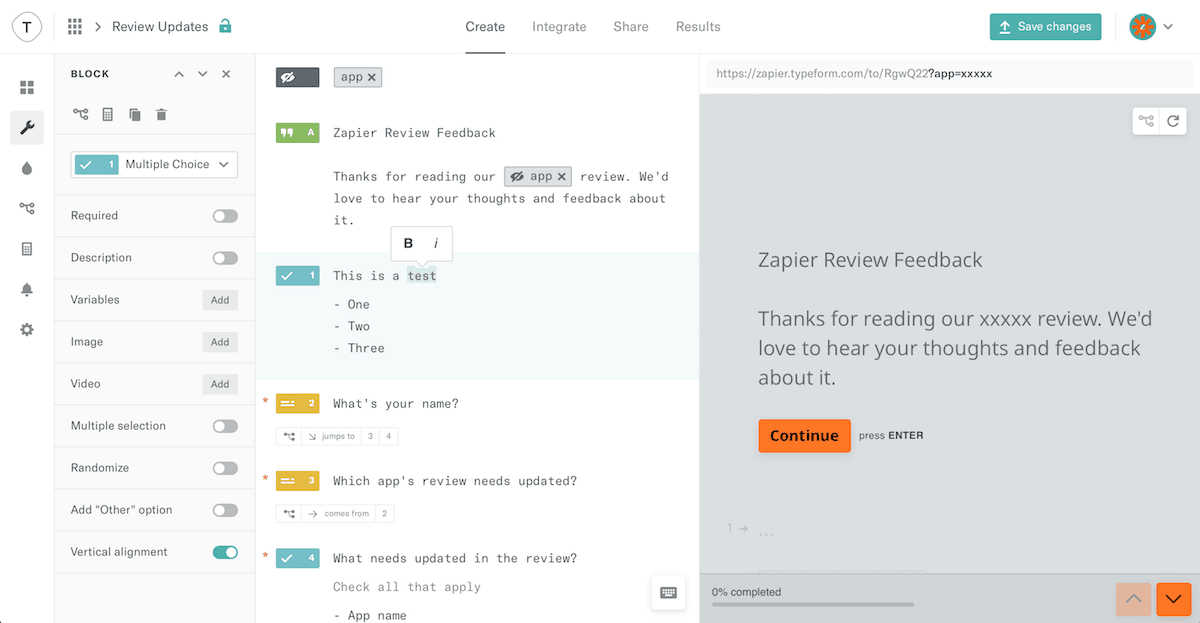Click "What's your name?" question text
Viewport: 1200px width, 623px height.
[396, 404]
